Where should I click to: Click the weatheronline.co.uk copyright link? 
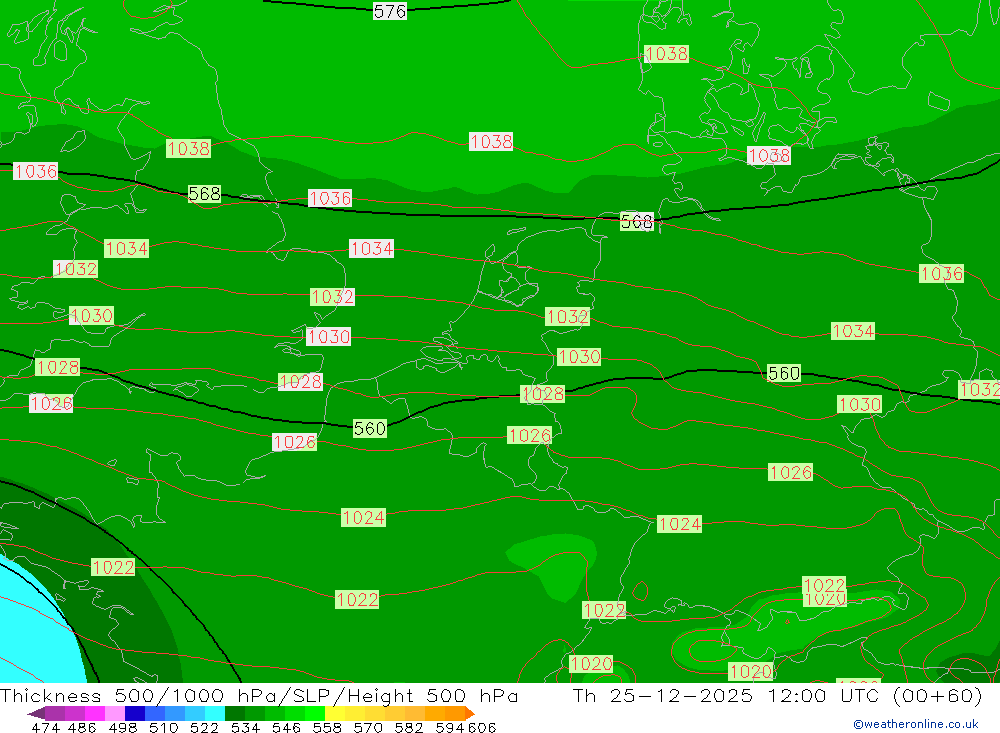(916, 724)
